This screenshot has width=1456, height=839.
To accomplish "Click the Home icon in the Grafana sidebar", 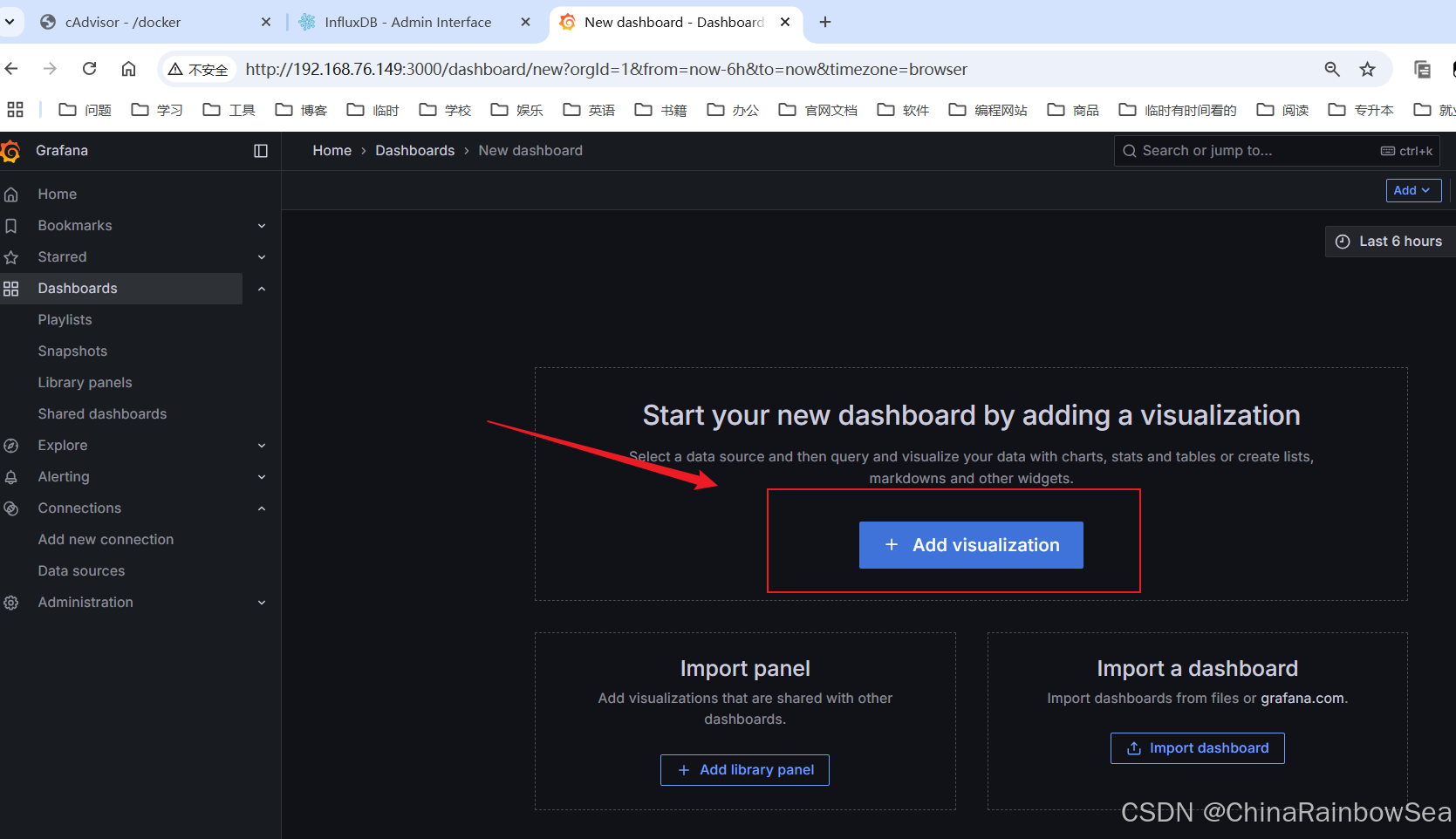I will pyautogui.click(x=11, y=194).
